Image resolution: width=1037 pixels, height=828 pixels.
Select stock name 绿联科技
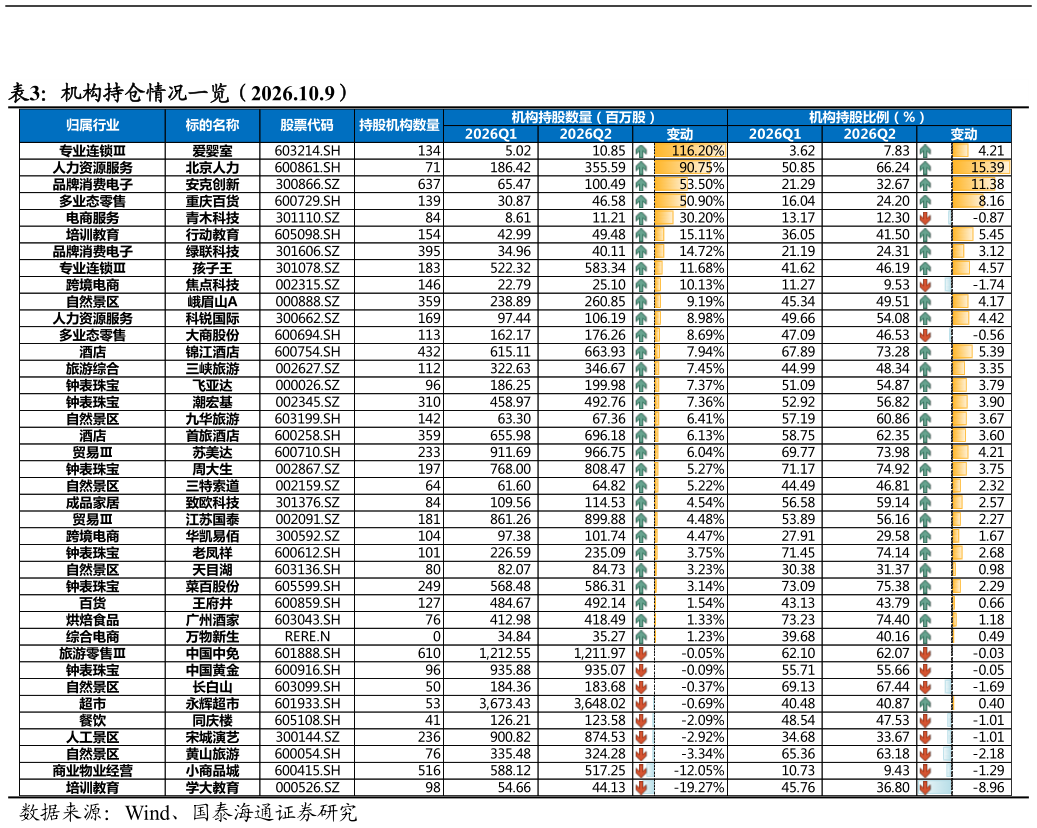click(212, 251)
